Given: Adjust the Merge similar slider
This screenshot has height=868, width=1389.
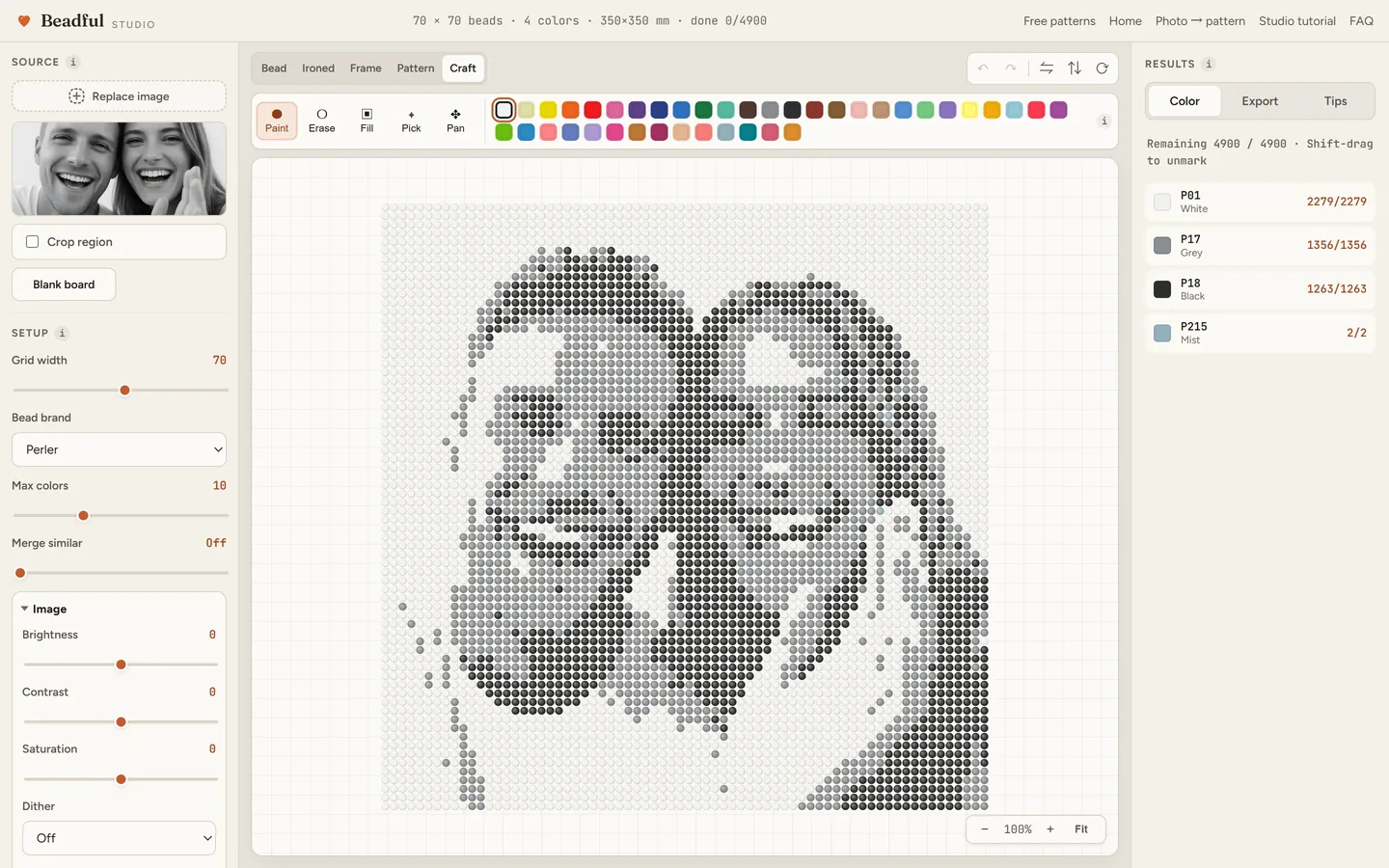Looking at the screenshot, I should [121, 573].
